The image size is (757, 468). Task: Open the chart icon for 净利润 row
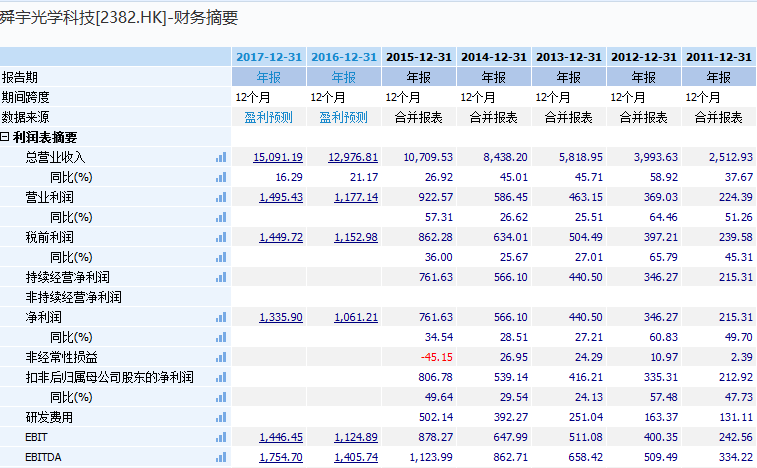(x=221, y=317)
